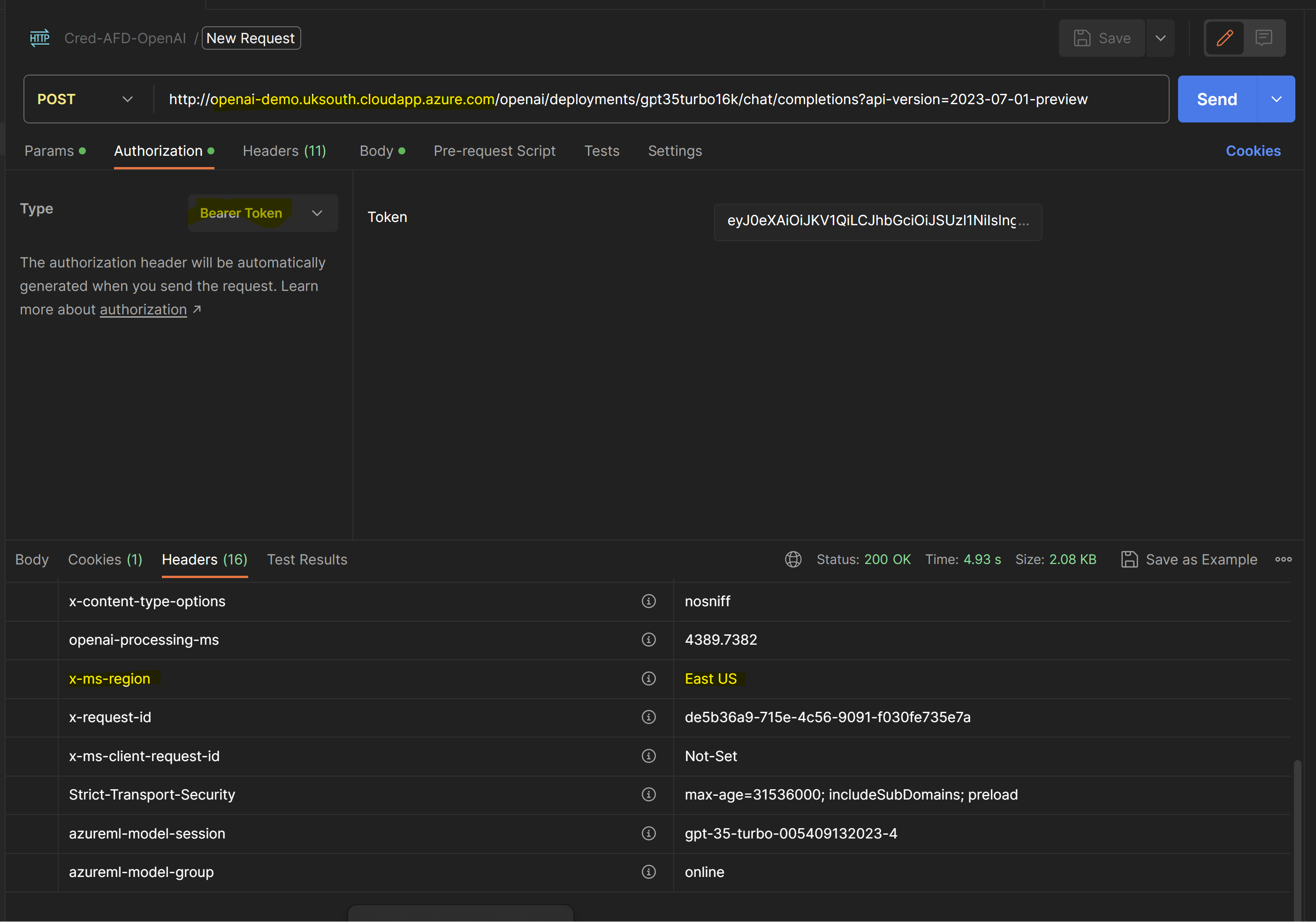The image size is (1316, 922).
Task: Open Bearer Token auth type dropdown
Action: pyautogui.click(x=263, y=213)
